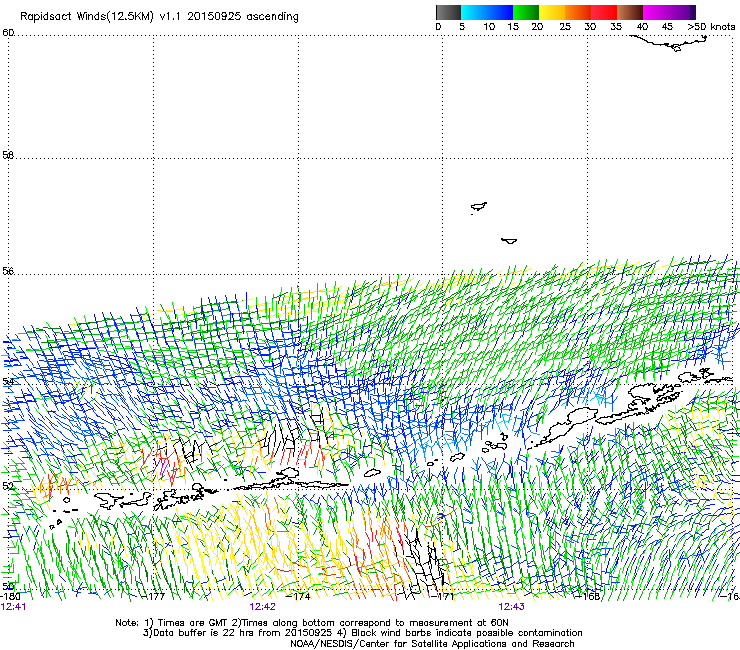740x650 pixels.
Task: Click the '60' latitude label
Action: click(8, 32)
